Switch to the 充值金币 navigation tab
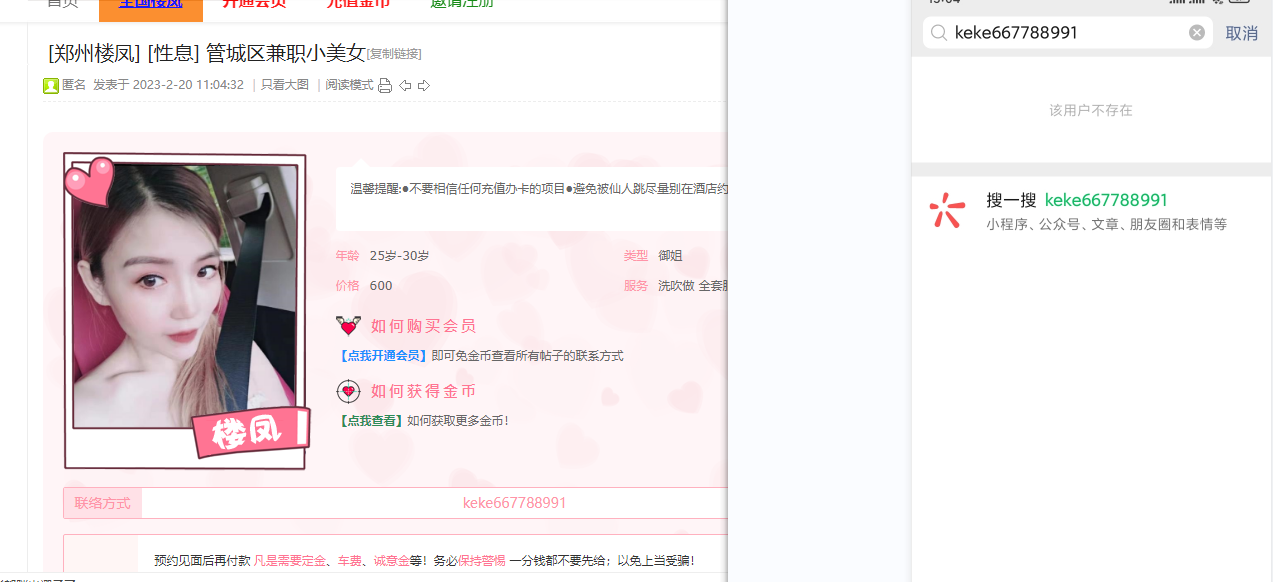 pos(358,4)
